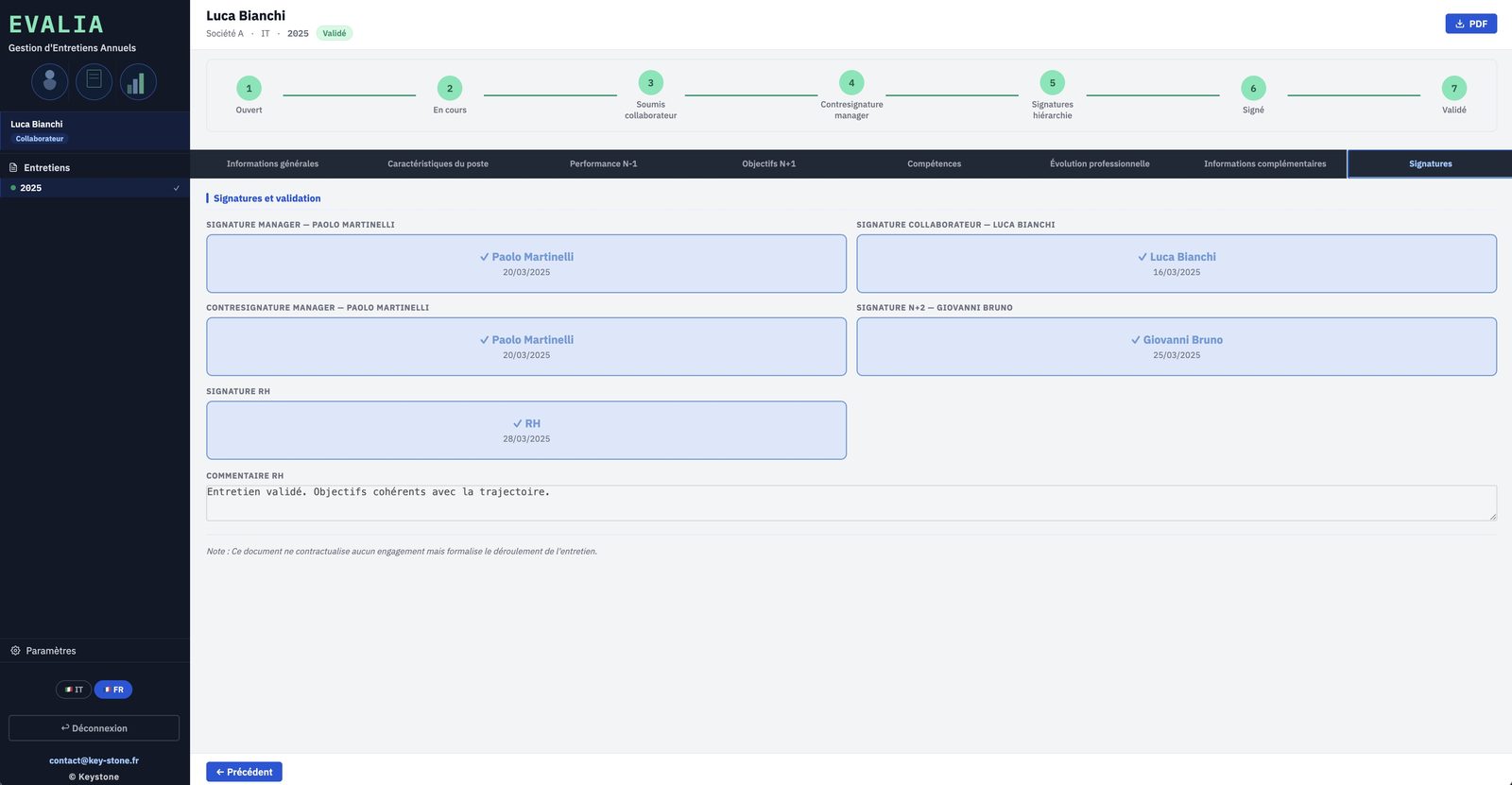Open contact@key-stone.fr email link
Screen dimensions: 1512x785
94,760
